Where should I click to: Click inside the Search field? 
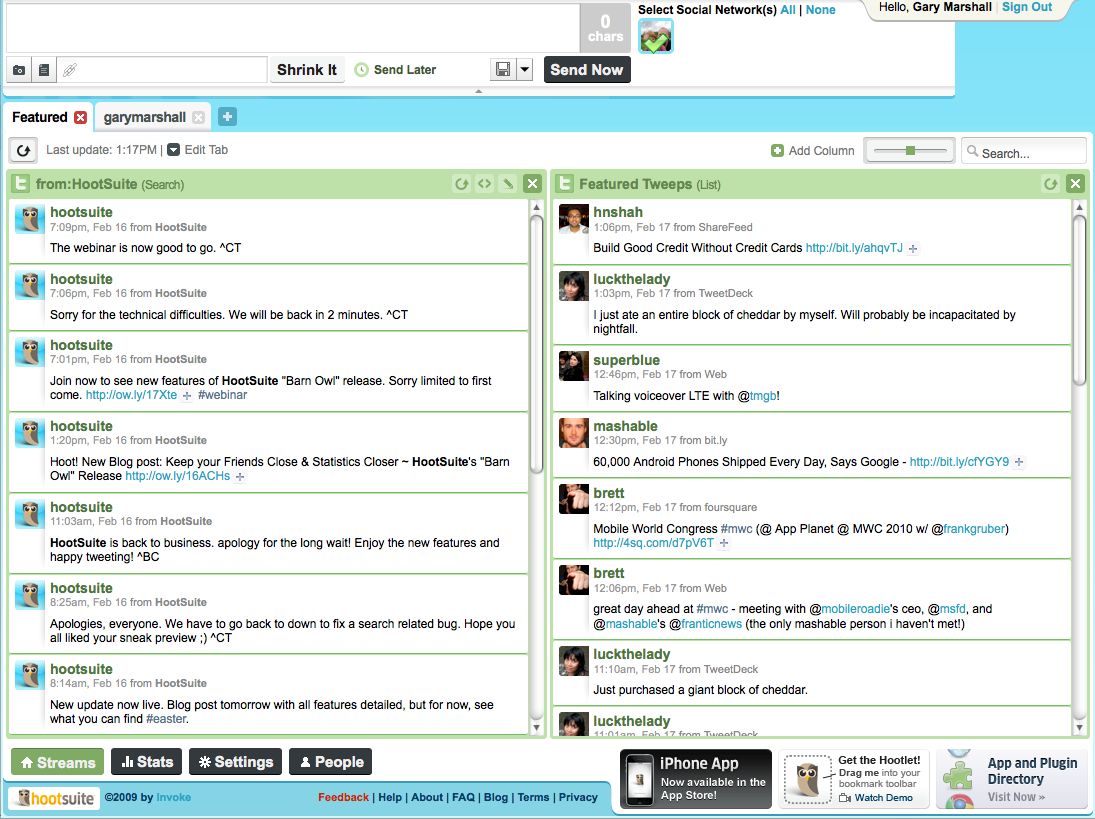click(1025, 150)
